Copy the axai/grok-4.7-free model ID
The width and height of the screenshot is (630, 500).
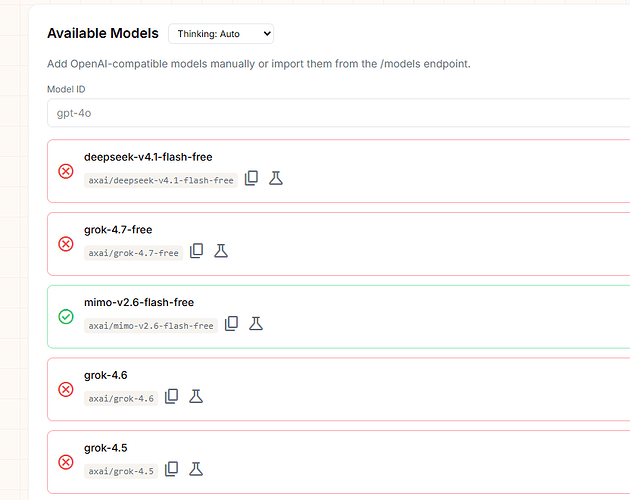[196, 251]
